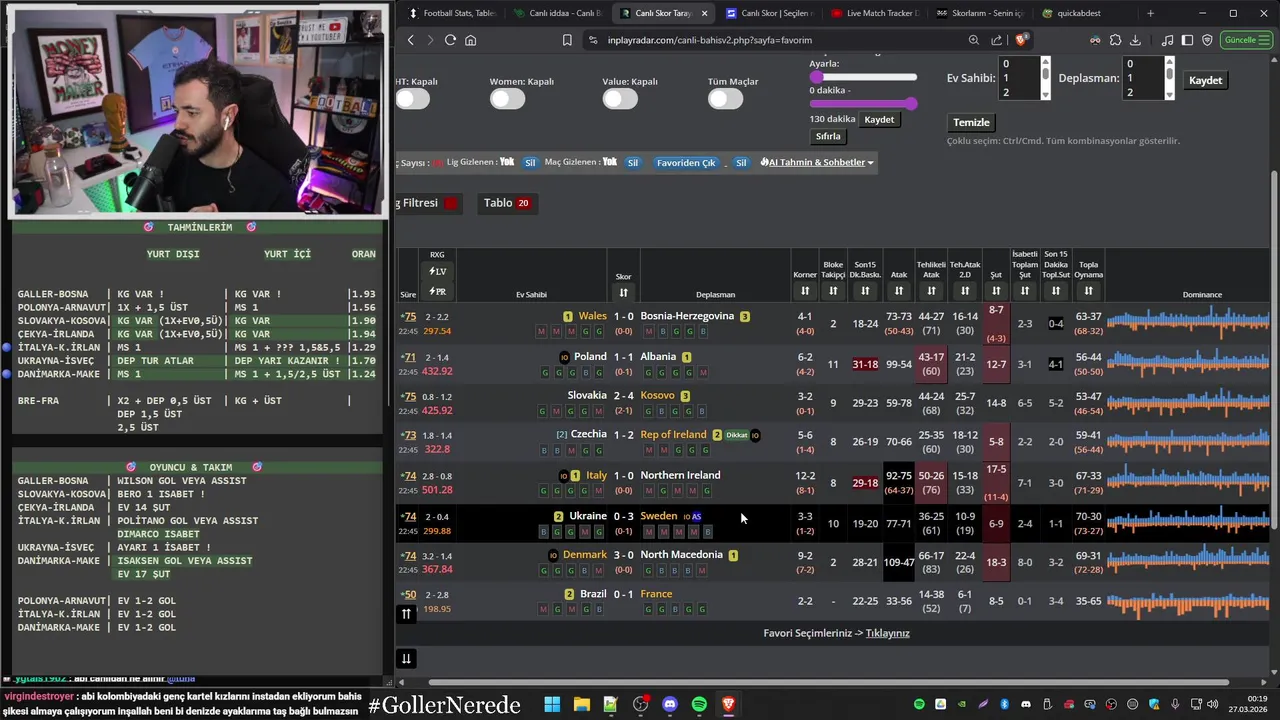The image size is (1280, 720).
Task: Sort table by Atak column arrows
Action: tap(899, 291)
